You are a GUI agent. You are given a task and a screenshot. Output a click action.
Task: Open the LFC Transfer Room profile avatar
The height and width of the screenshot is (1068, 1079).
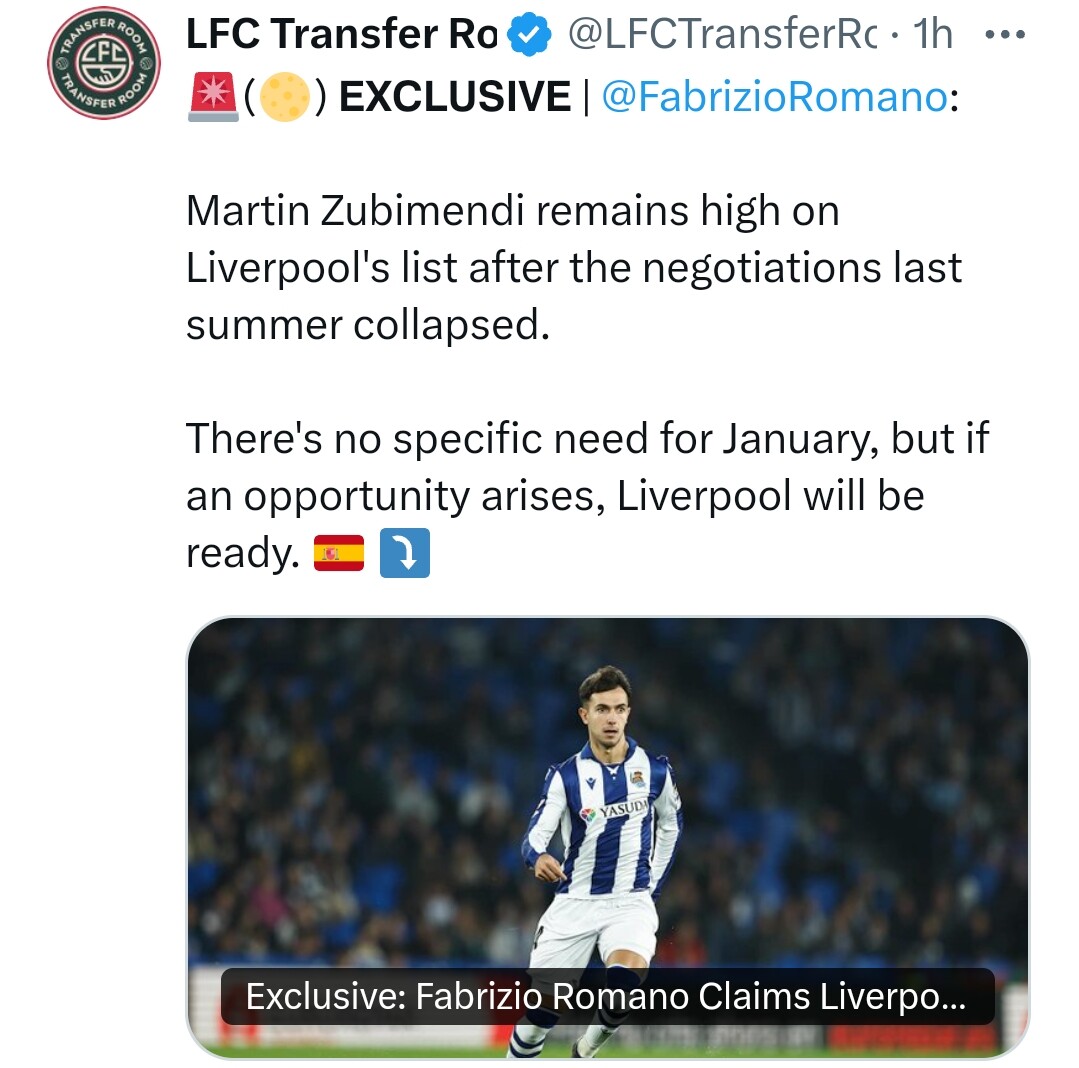click(104, 63)
